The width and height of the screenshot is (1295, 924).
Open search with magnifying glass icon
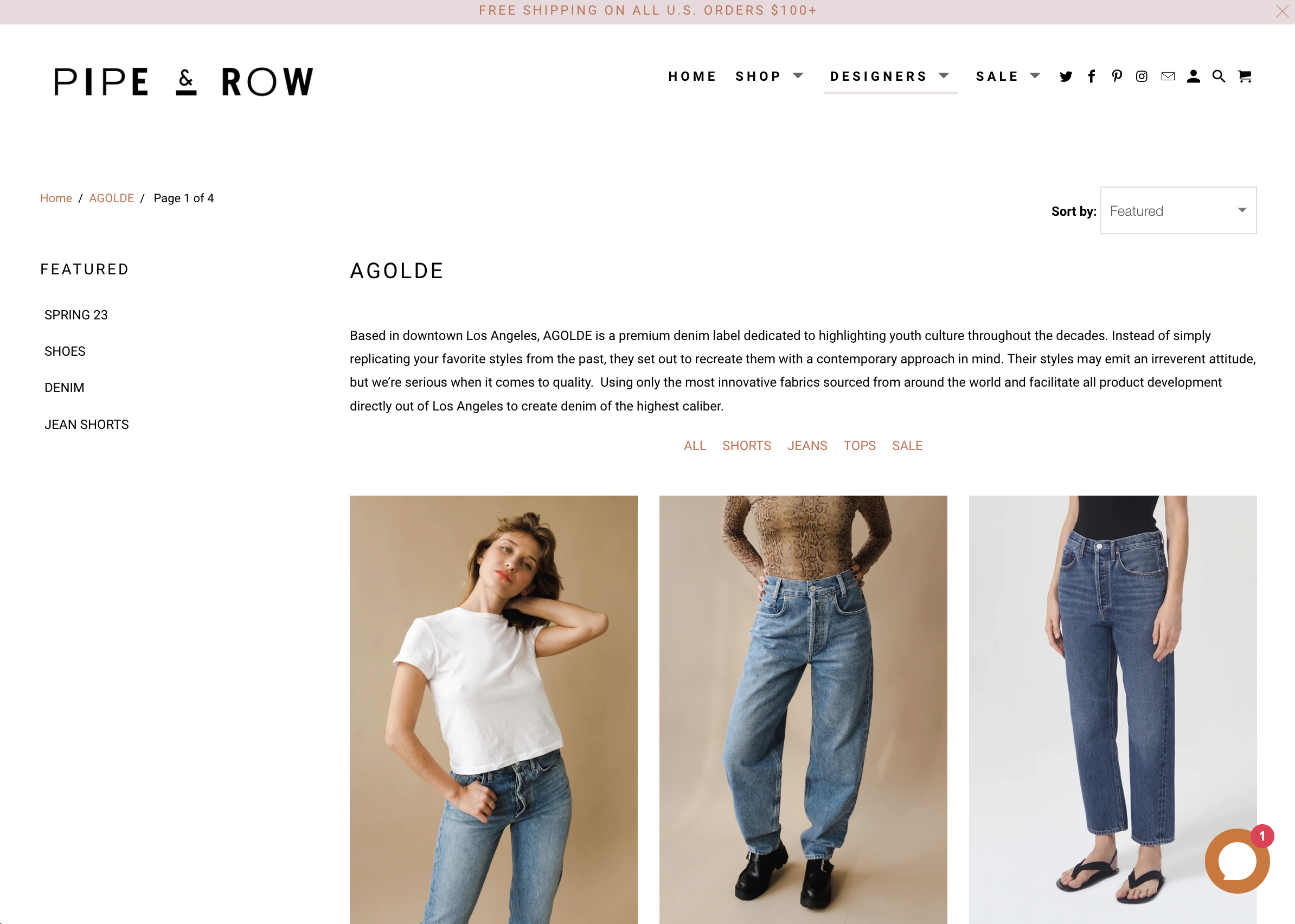(1218, 76)
